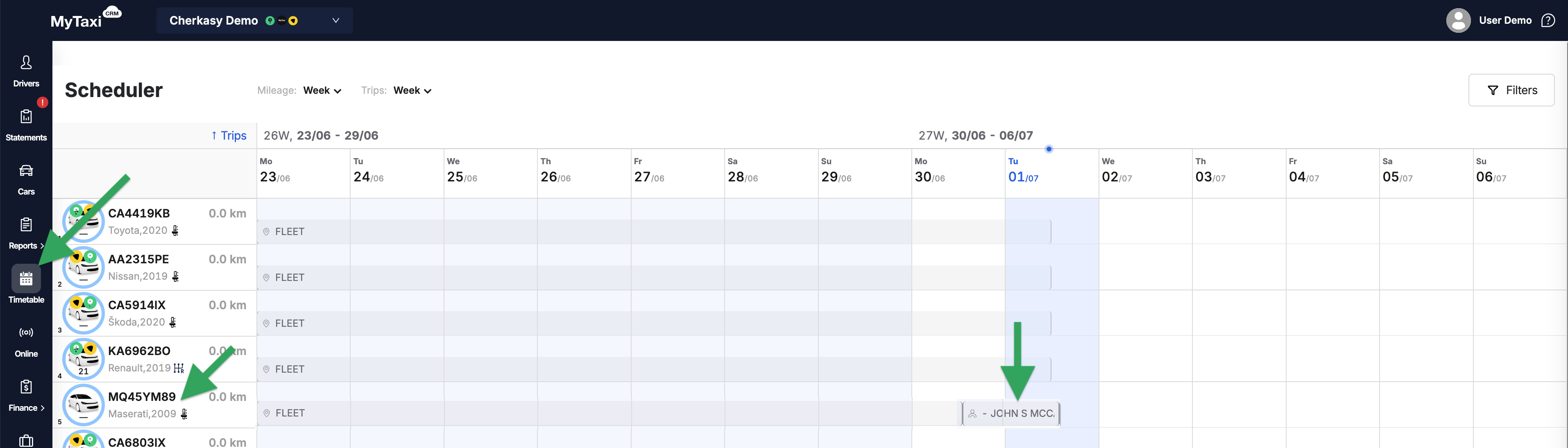The width and height of the screenshot is (1568, 448).
Task: Open car plate CA6803IX
Action: (136, 443)
